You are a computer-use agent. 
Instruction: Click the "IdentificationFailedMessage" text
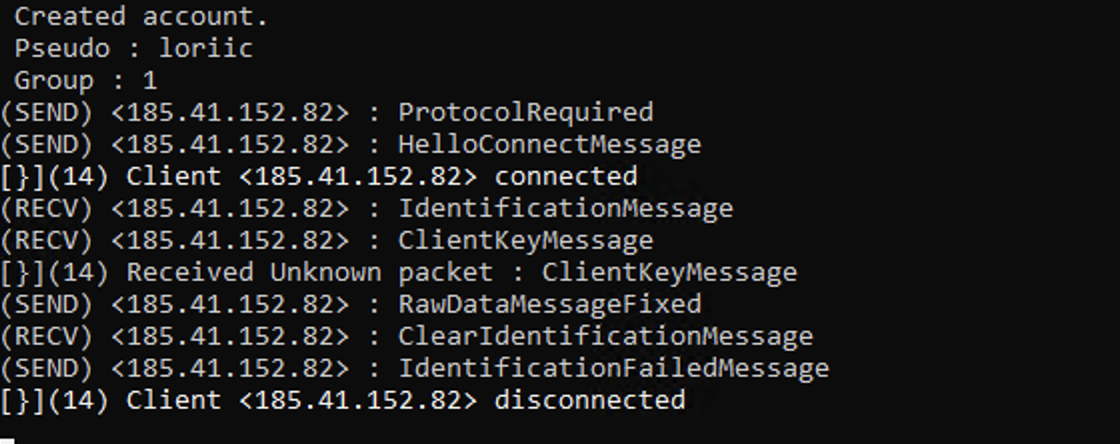[613, 368]
